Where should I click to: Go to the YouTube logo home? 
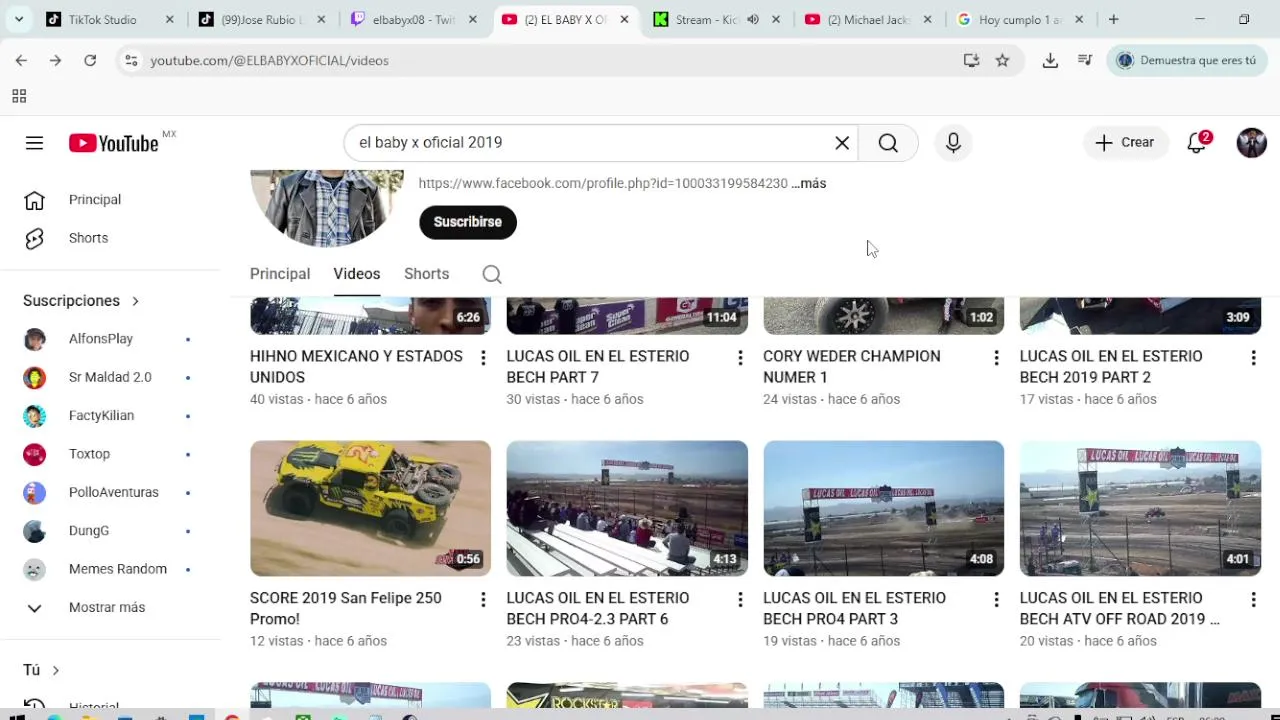[x=114, y=143]
